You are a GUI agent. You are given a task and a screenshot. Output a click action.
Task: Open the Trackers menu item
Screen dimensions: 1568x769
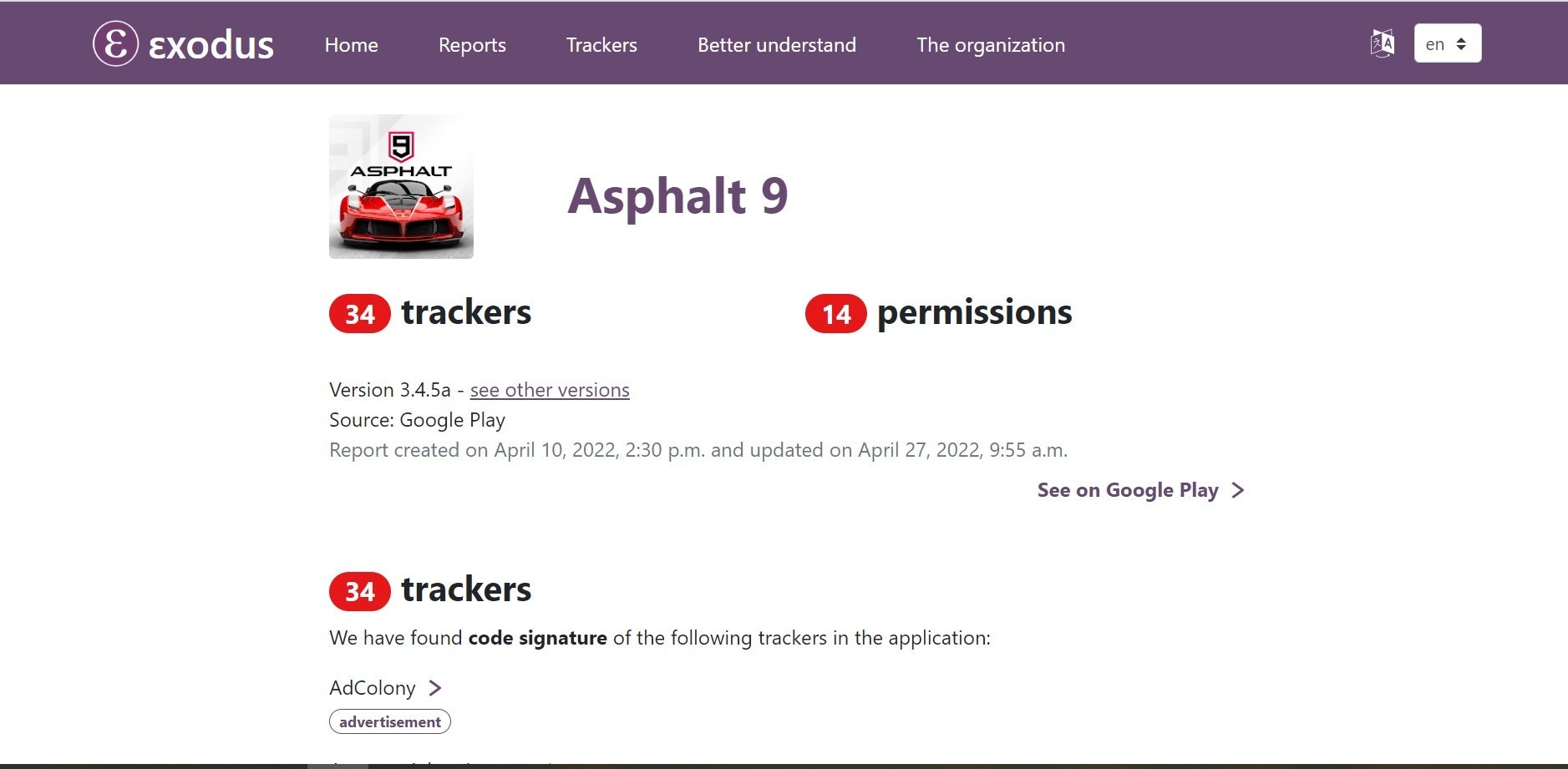[601, 45]
